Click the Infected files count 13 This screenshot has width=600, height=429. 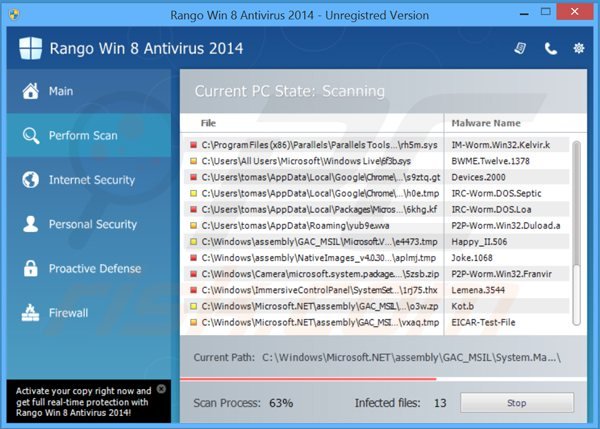pos(440,403)
